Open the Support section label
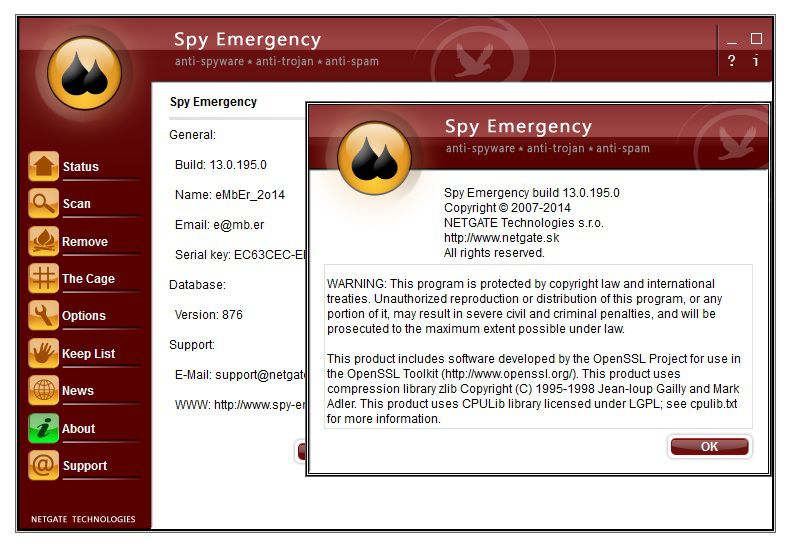 pos(85,466)
